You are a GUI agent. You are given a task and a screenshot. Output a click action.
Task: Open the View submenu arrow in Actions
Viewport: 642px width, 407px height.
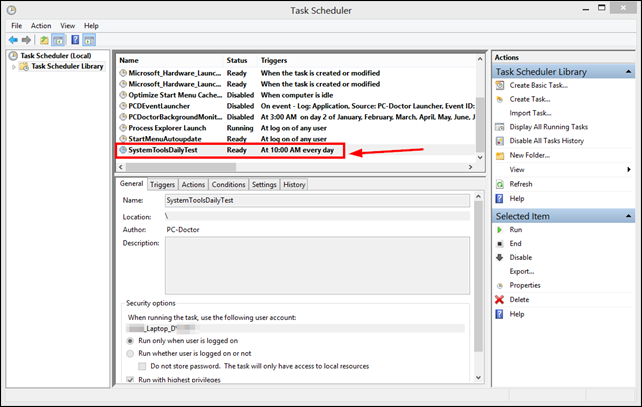pyautogui.click(x=629, y=170)
